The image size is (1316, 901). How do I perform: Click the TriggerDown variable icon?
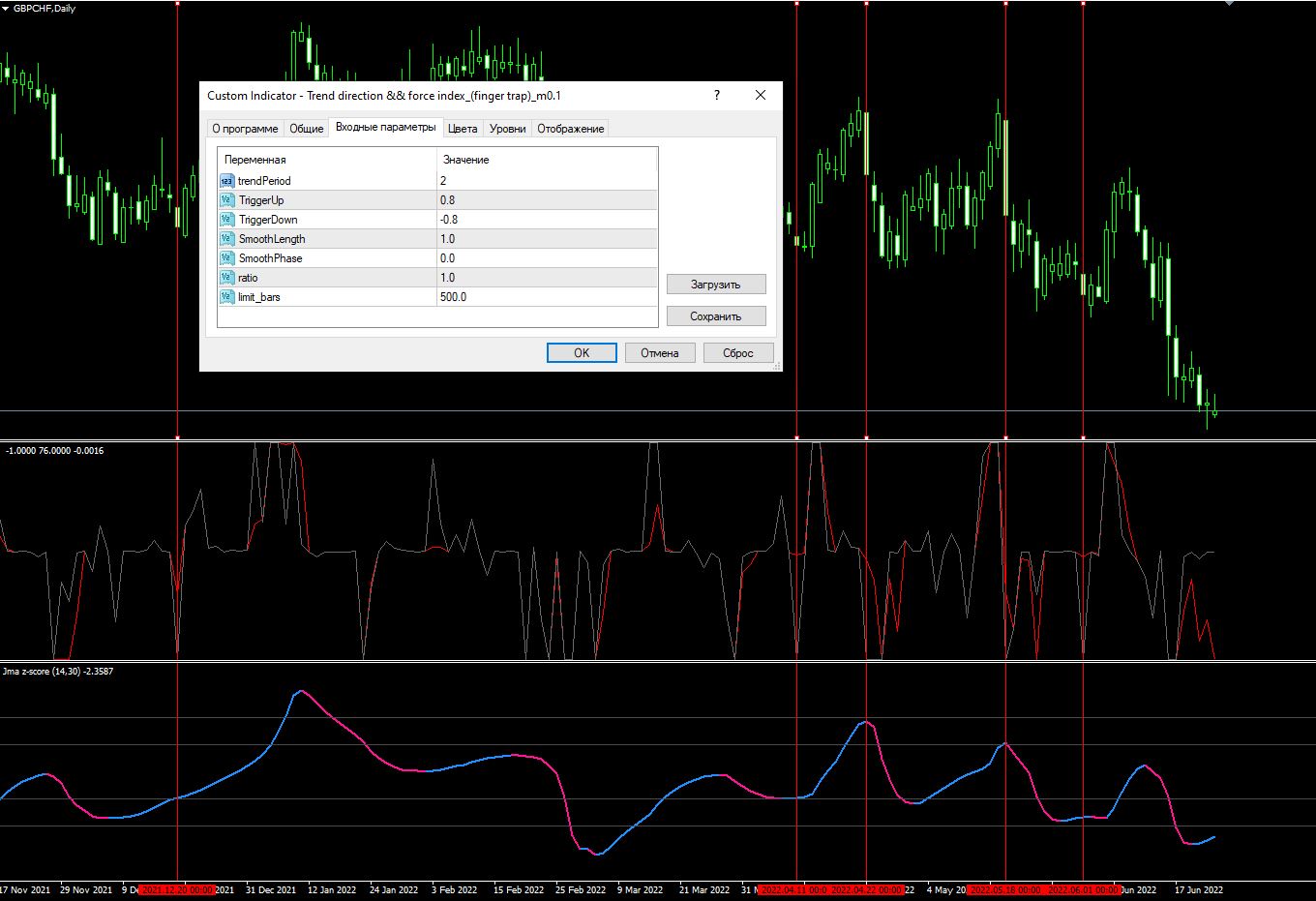tap(227, 220)
